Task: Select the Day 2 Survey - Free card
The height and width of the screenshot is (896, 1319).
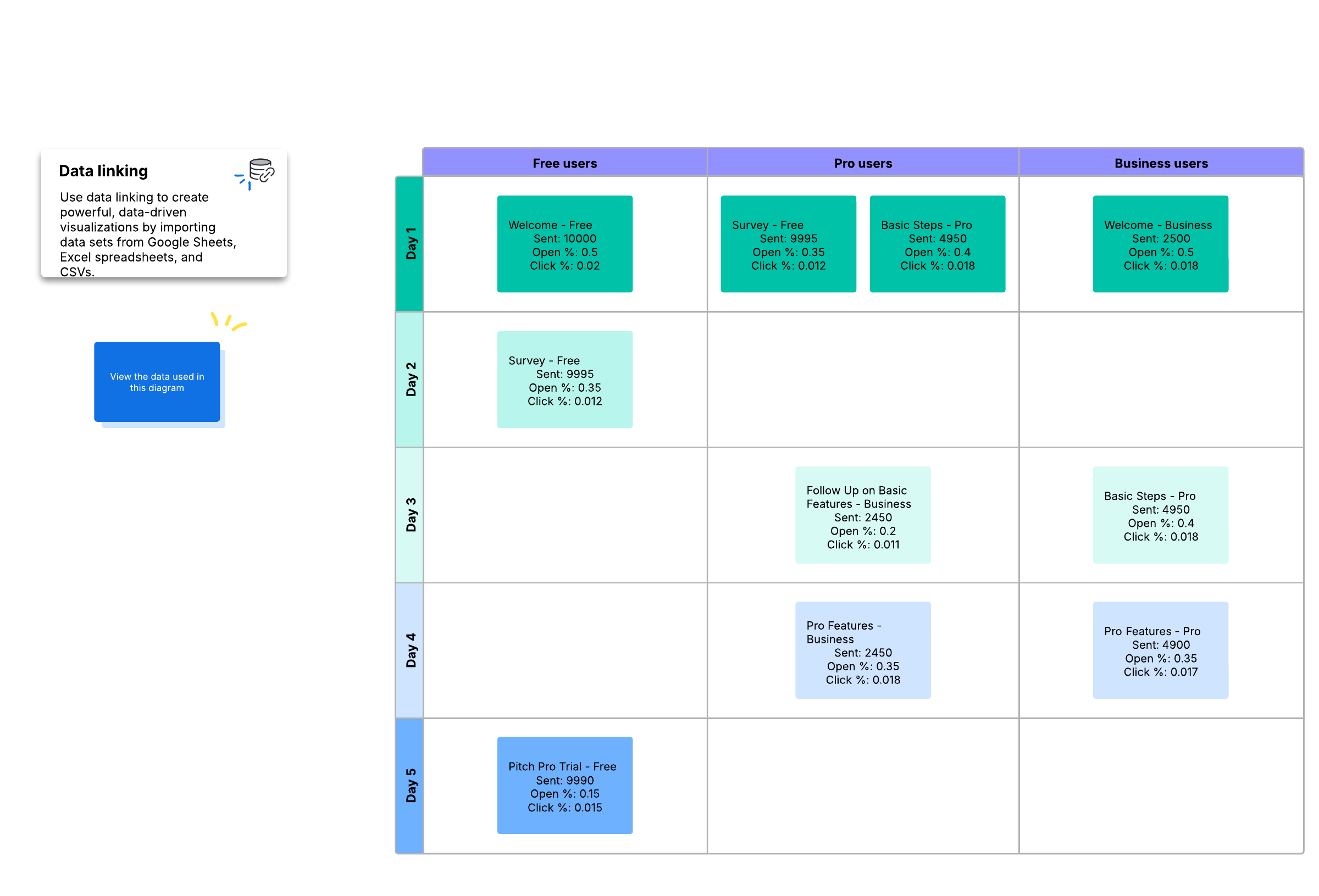Action: point(565,380)
